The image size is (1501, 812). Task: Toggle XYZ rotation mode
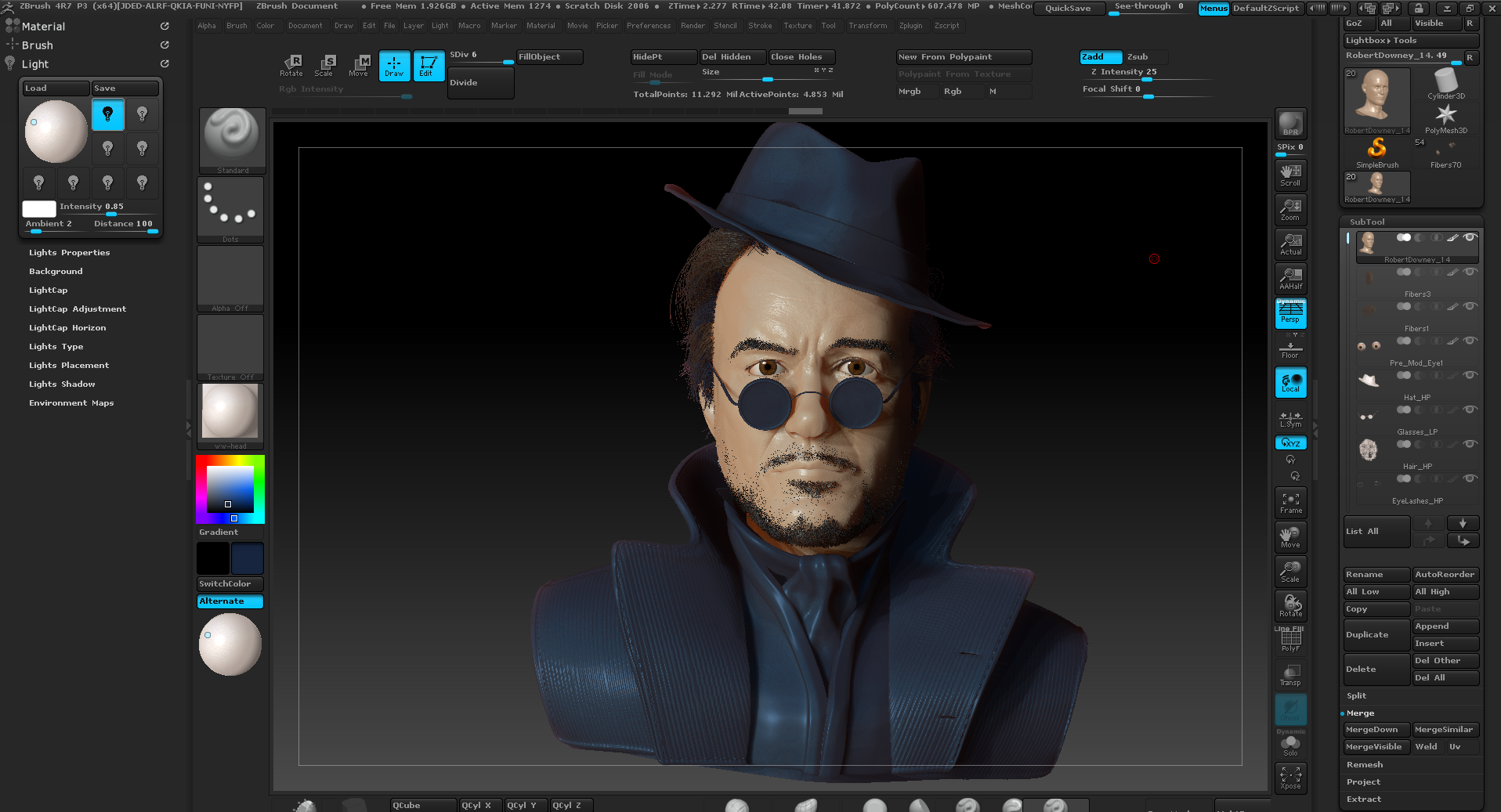coord(1290,443)
